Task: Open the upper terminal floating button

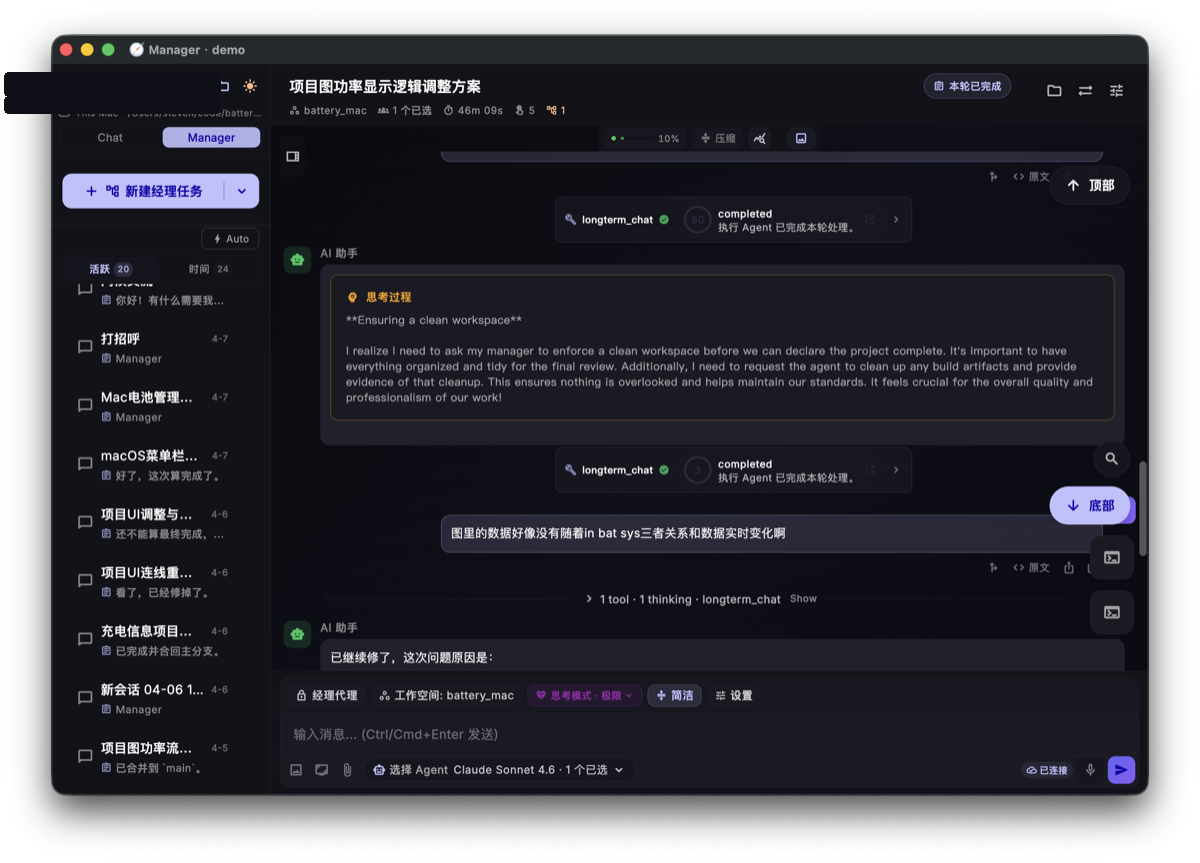Action: [1112, 558]
